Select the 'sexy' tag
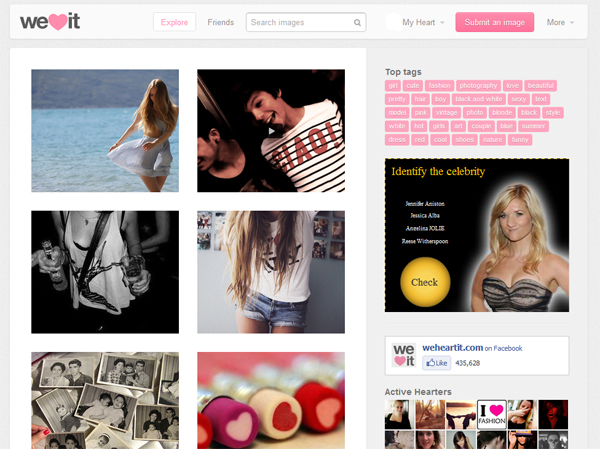Screen dimensions: 600x449 pos(518,99)
